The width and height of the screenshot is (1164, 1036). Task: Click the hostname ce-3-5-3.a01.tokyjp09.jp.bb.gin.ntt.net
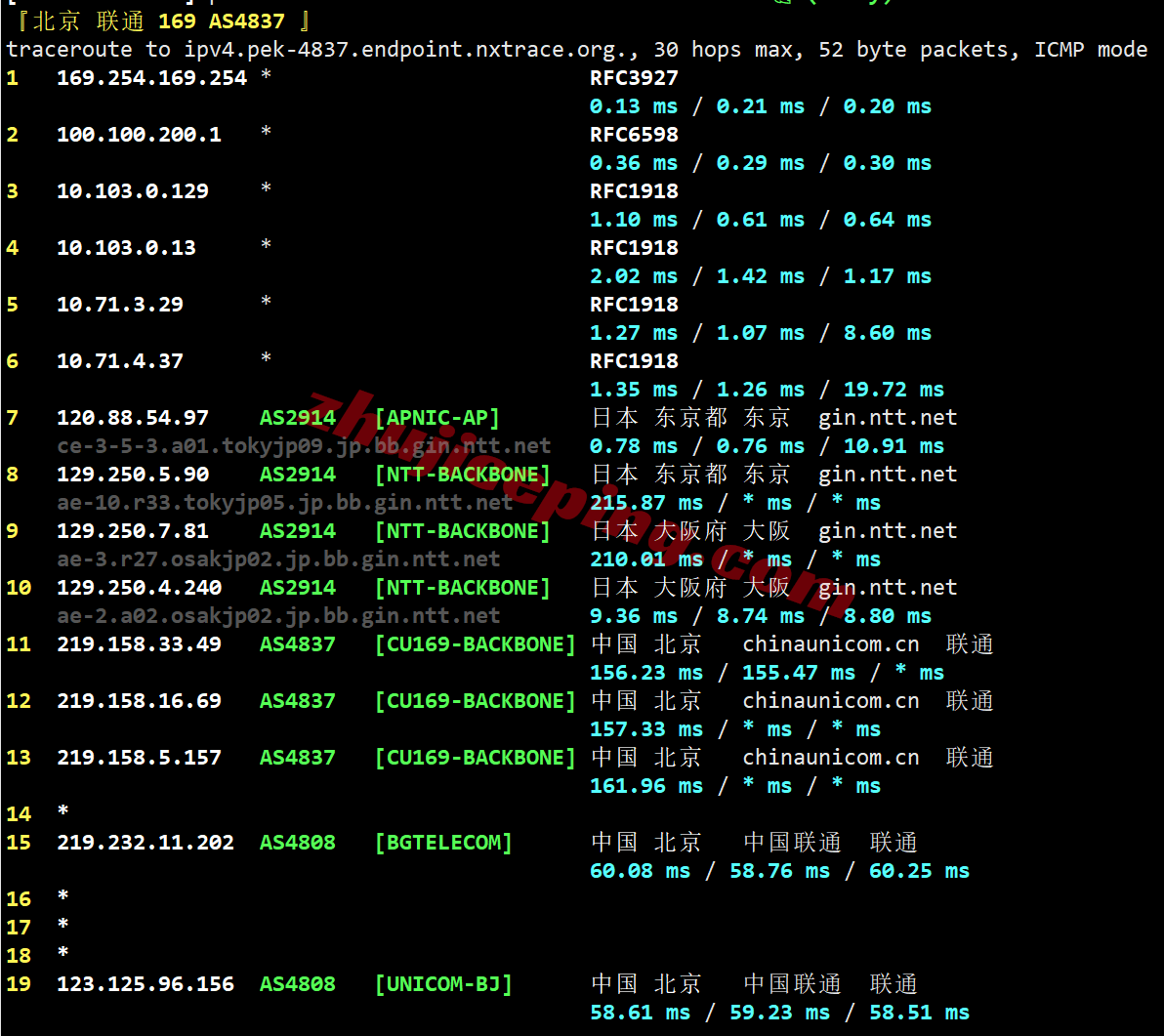click(x=304, y=446)
